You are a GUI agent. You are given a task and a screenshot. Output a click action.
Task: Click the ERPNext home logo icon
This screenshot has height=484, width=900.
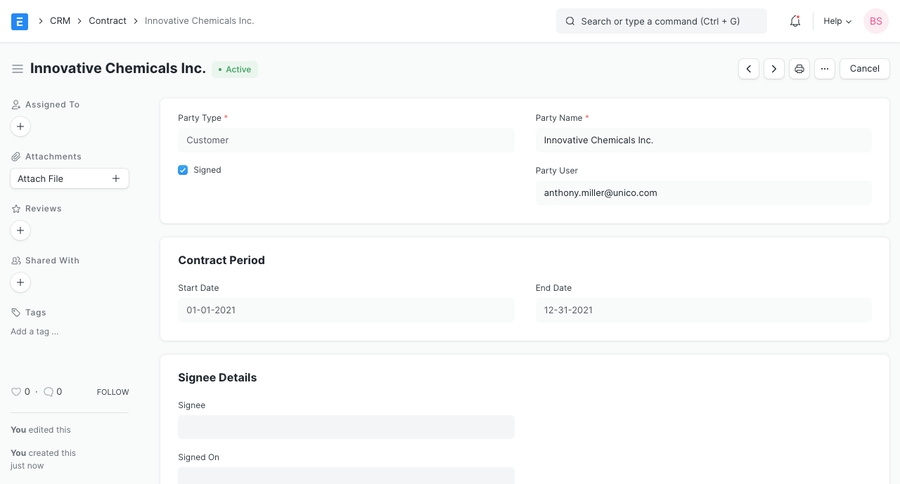click(19, 21)
